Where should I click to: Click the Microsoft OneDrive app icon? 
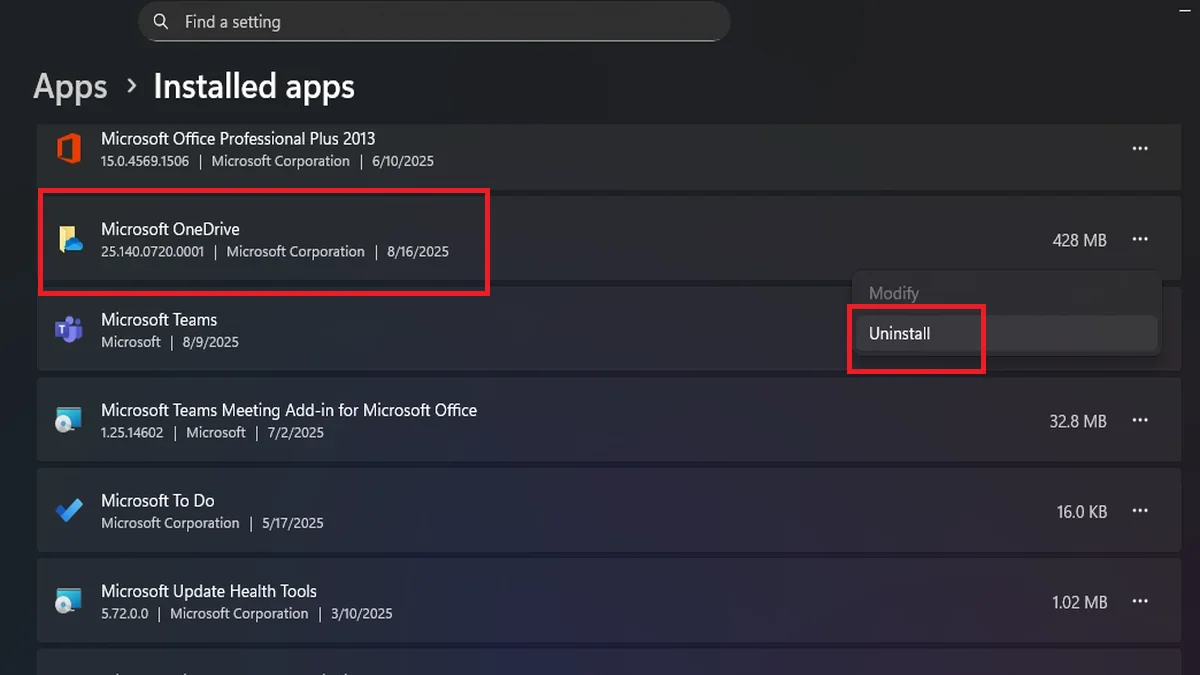tap(69, 239)
